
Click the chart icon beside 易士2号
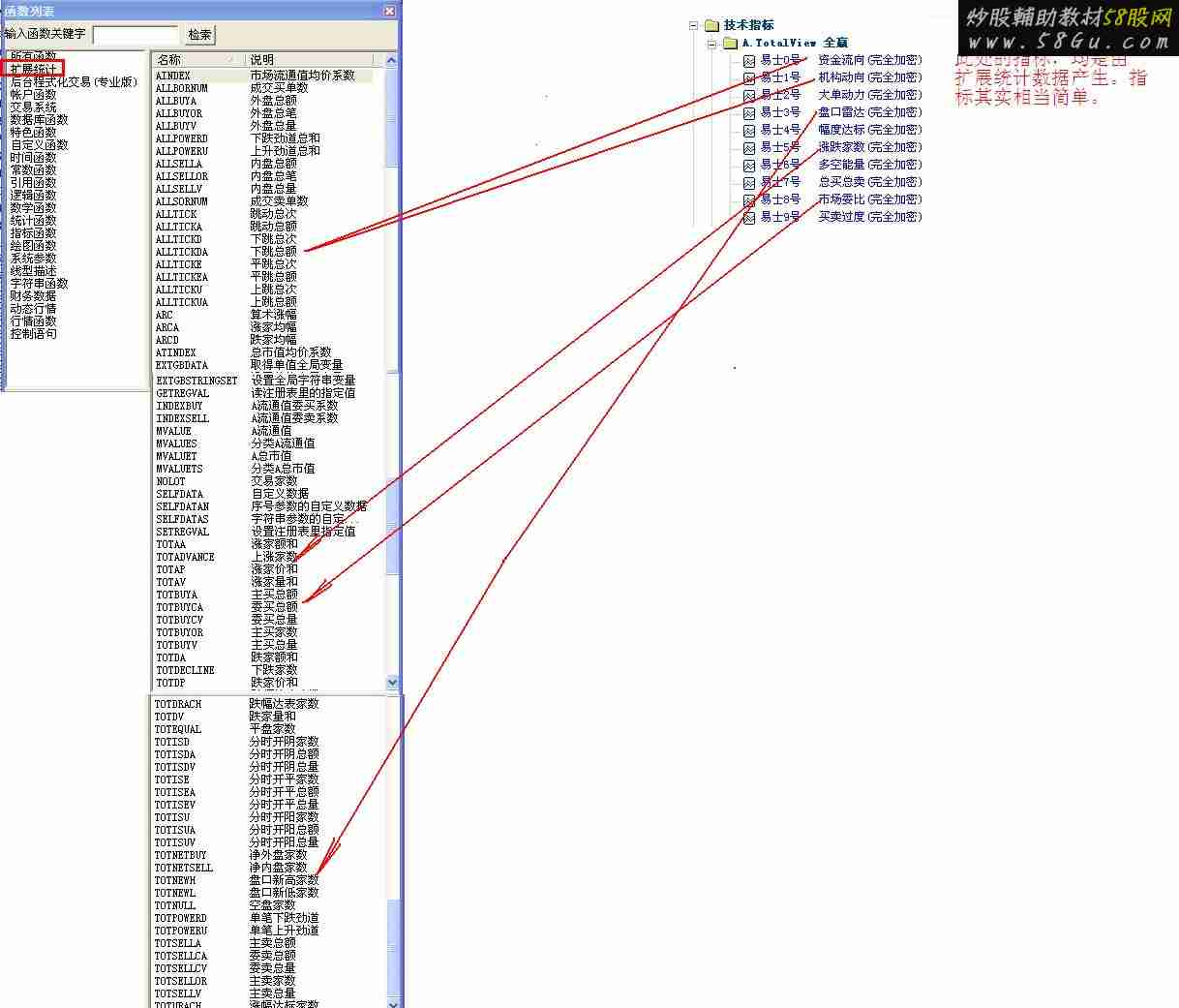coord(748,95)
